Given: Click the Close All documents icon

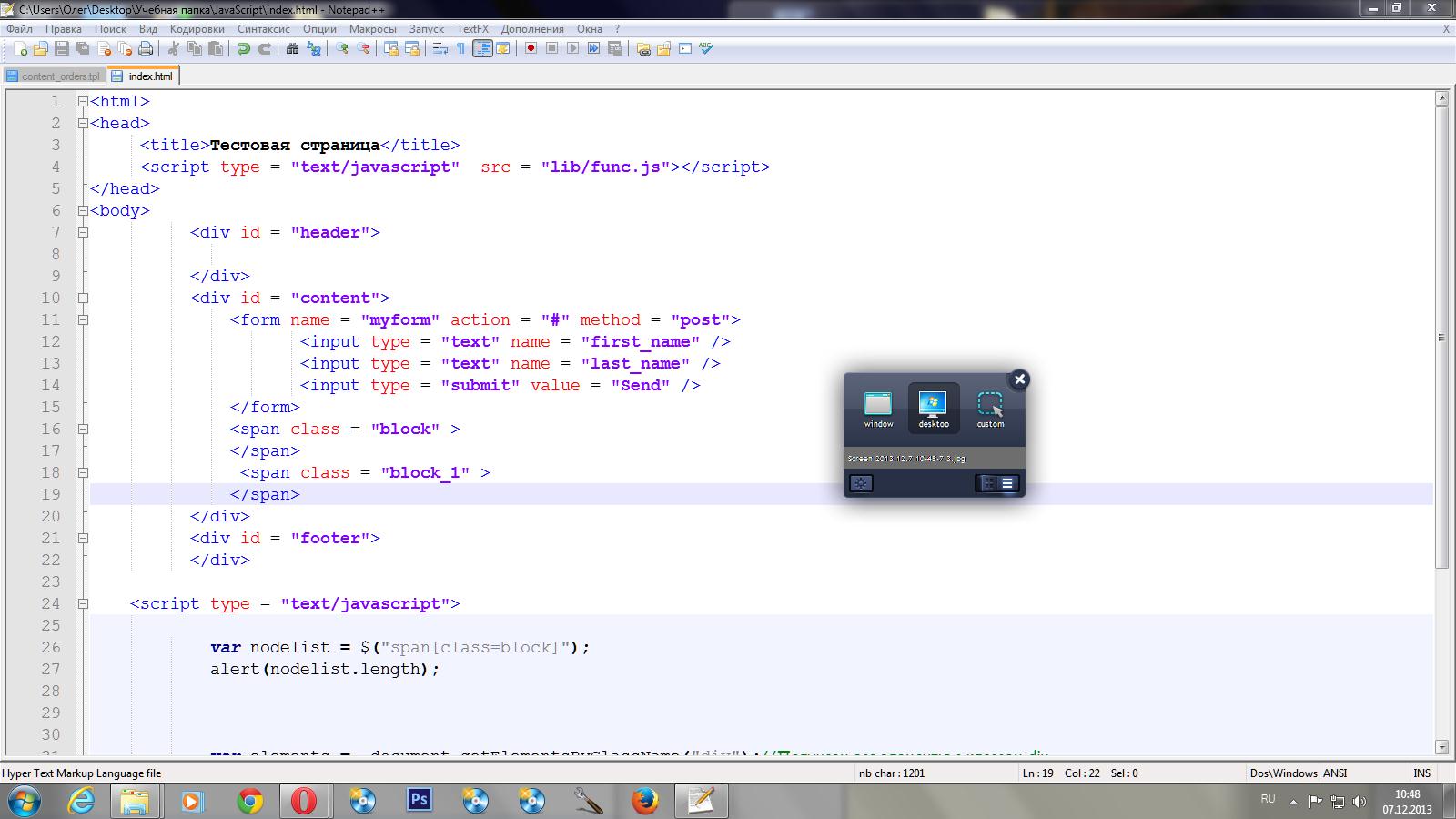Looking at the screenshot, I should coord(125,48).
